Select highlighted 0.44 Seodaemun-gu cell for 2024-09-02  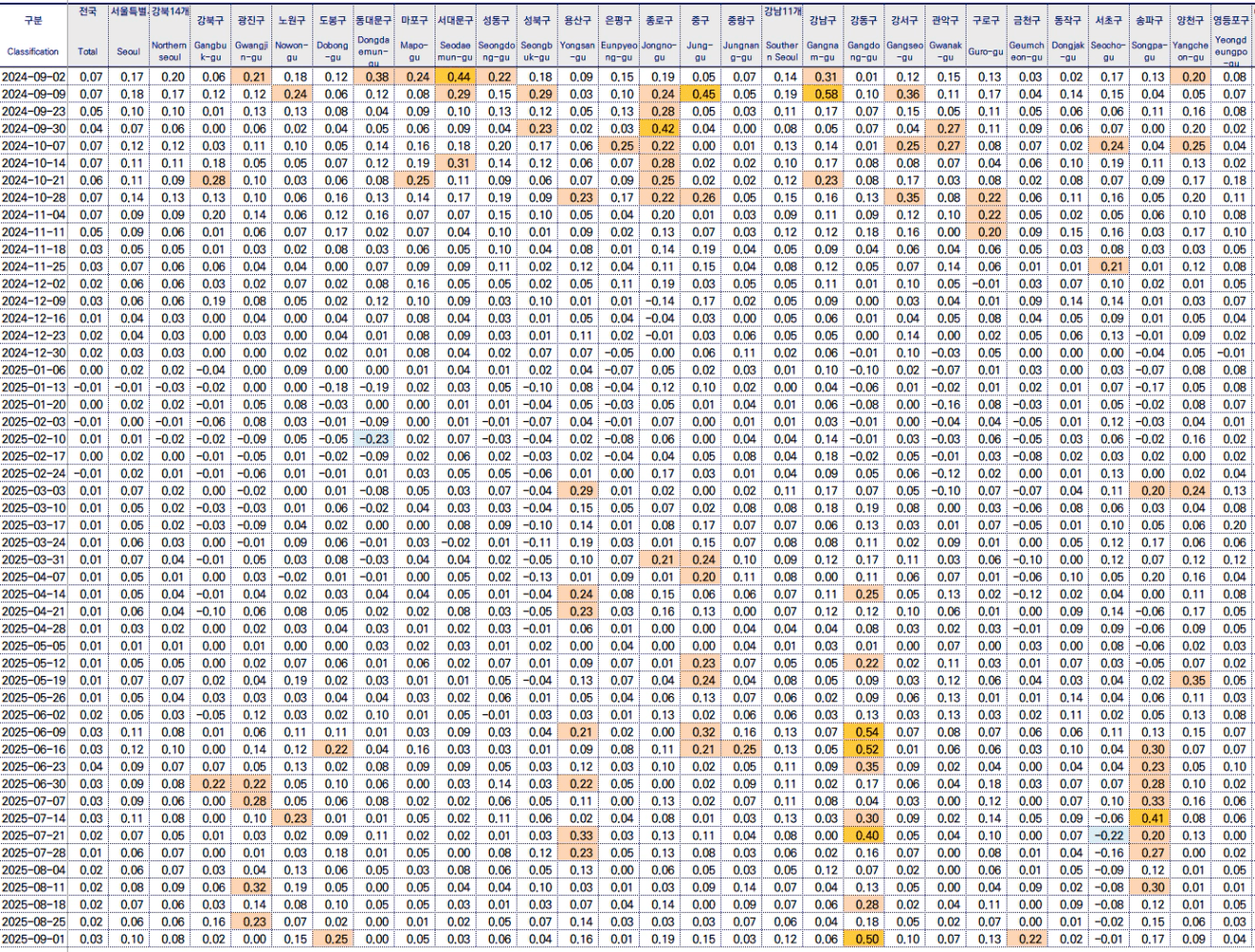tap(455, 76)
